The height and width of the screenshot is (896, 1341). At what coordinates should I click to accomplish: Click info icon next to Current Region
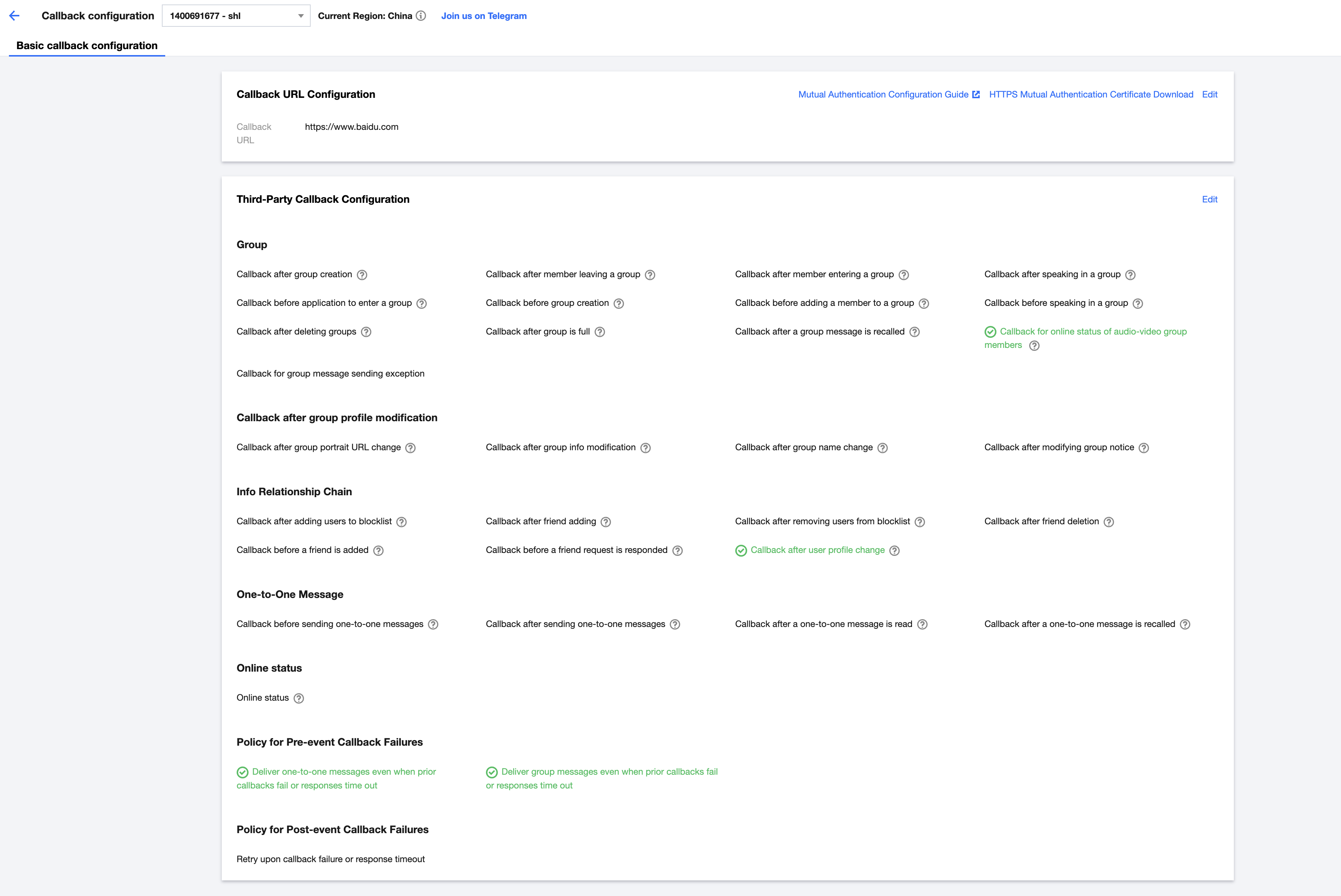point(421,16)
